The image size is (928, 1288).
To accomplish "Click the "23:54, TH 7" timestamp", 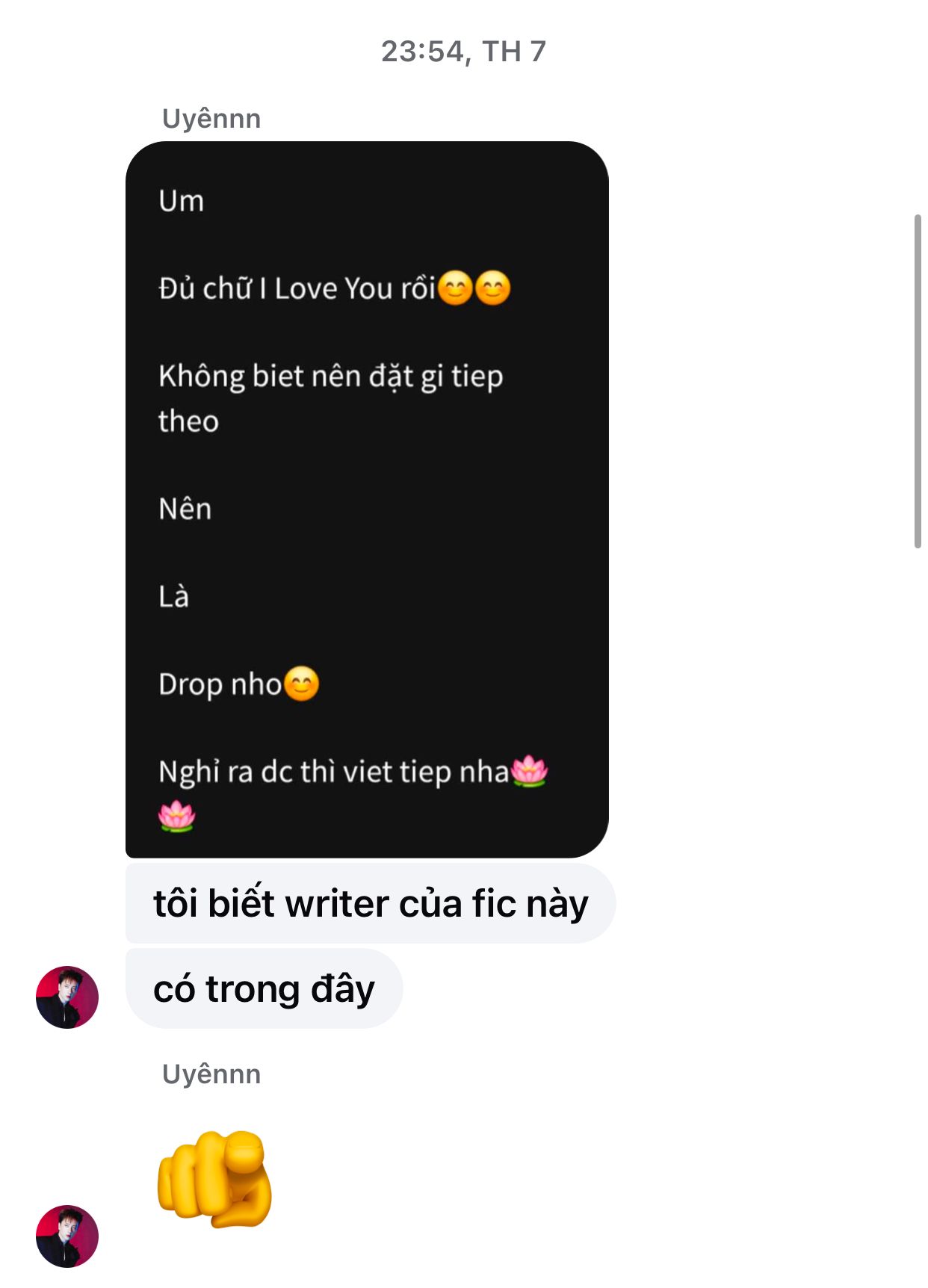I will coord(464,51).
